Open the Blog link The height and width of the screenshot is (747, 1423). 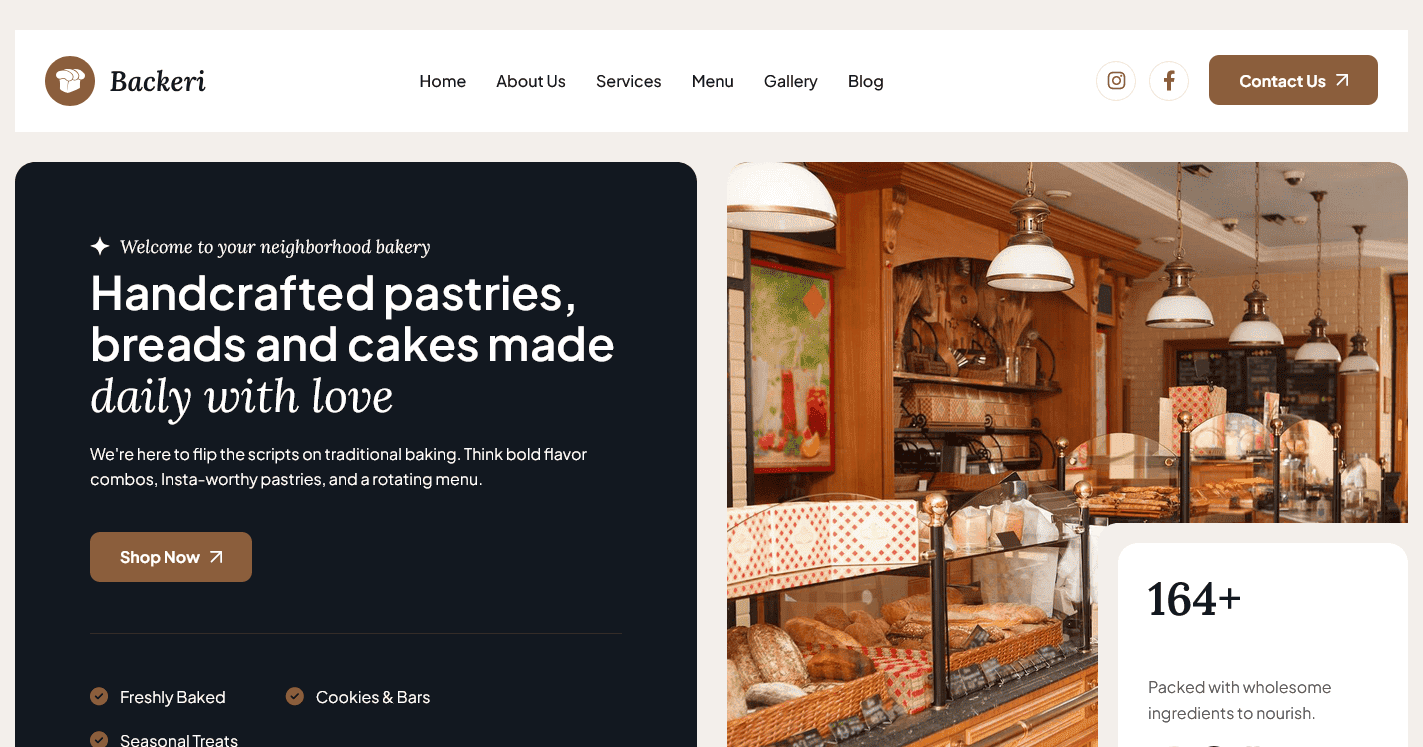click(x=866, y=81)
